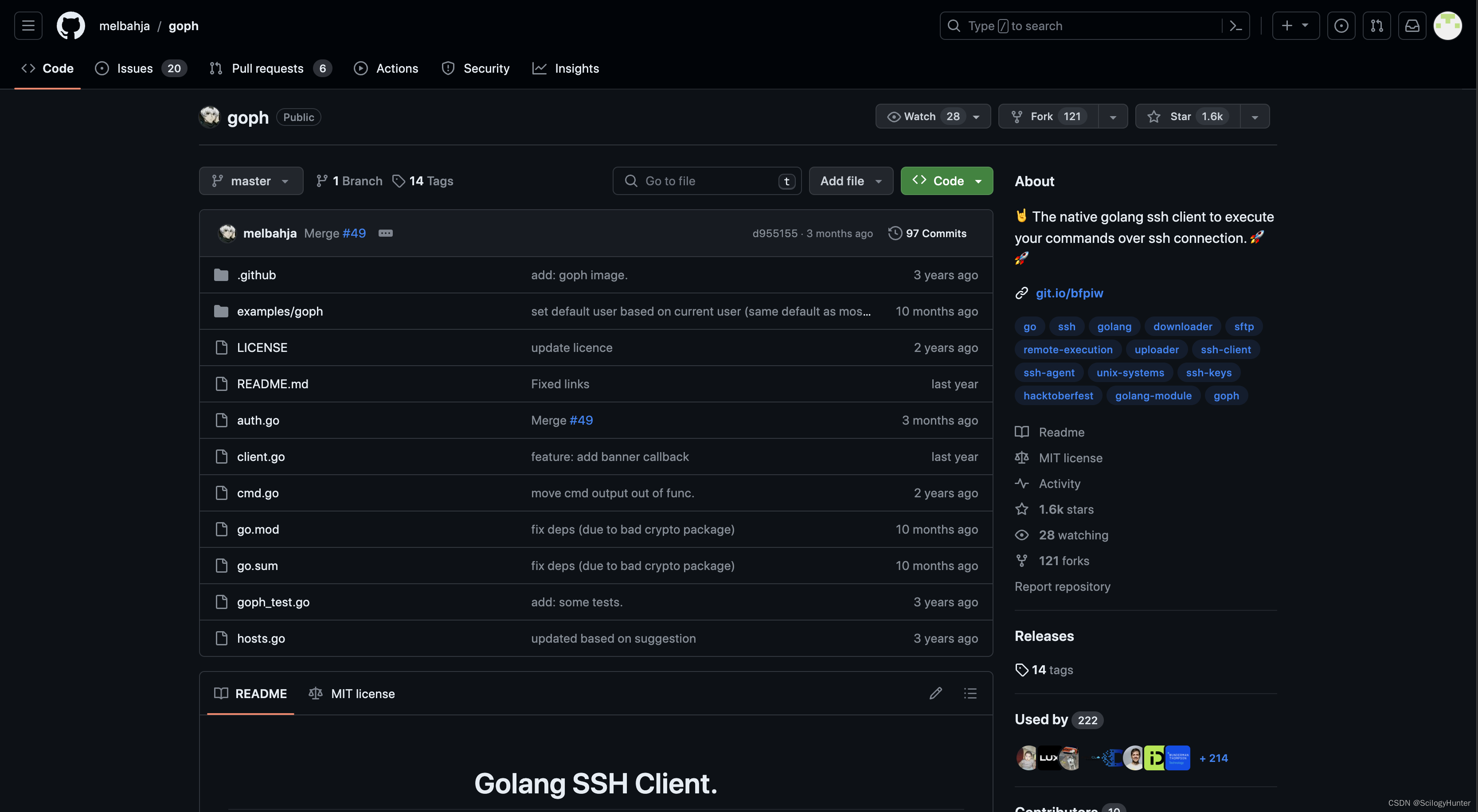Open the green Code dropdown button

point(947,181)
